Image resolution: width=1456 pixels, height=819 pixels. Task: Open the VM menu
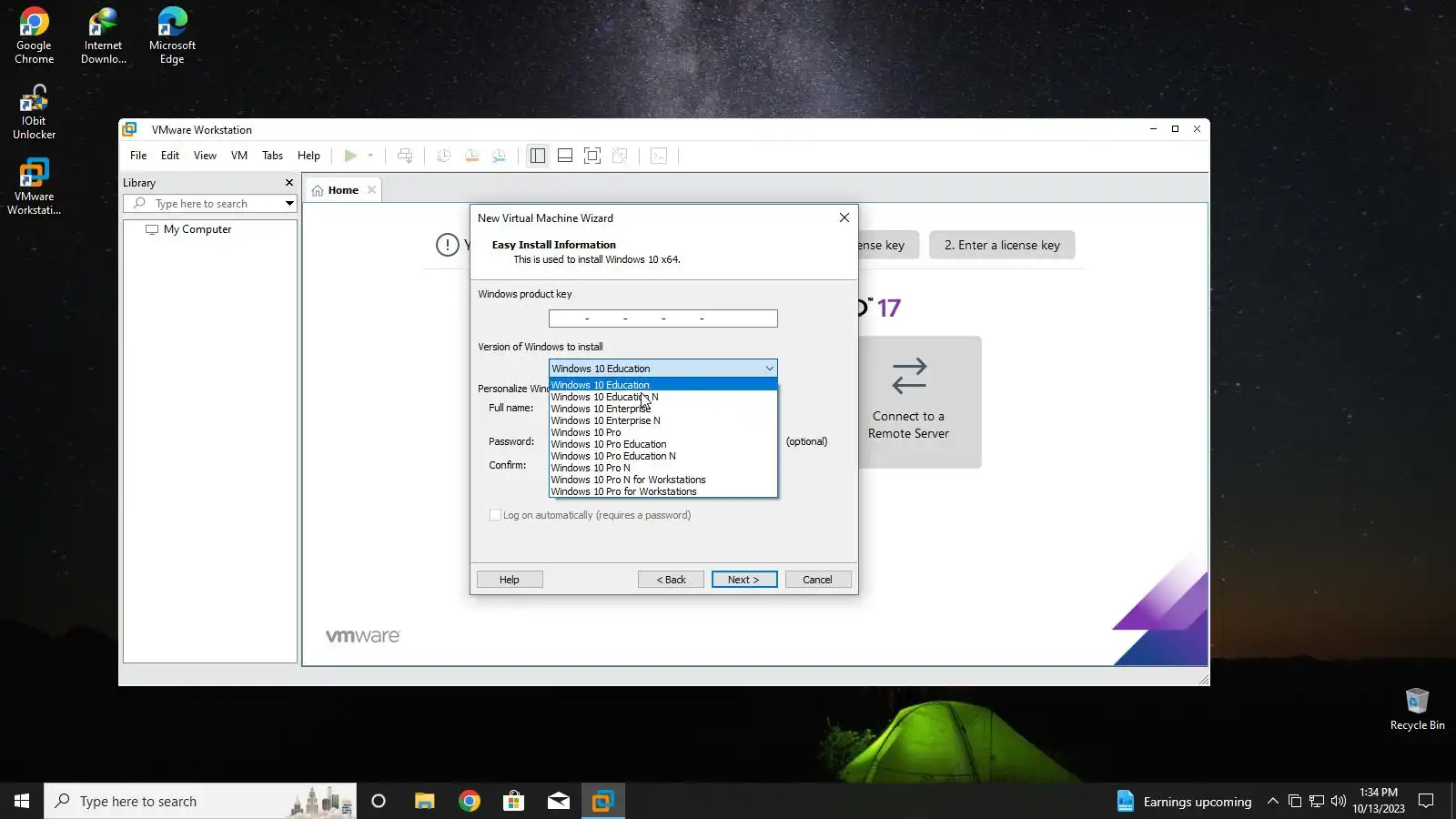[x=239, y=156]
